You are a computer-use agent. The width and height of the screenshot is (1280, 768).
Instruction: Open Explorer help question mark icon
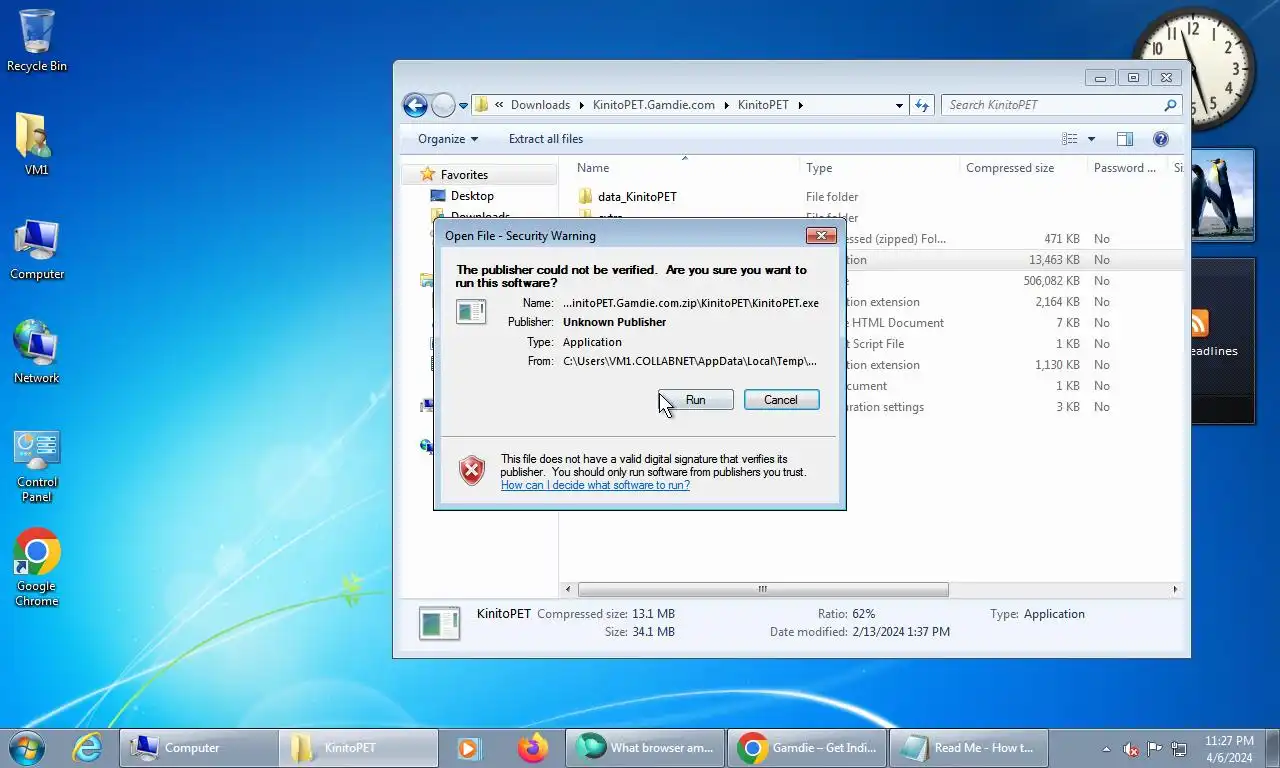tap(1161, 139)
